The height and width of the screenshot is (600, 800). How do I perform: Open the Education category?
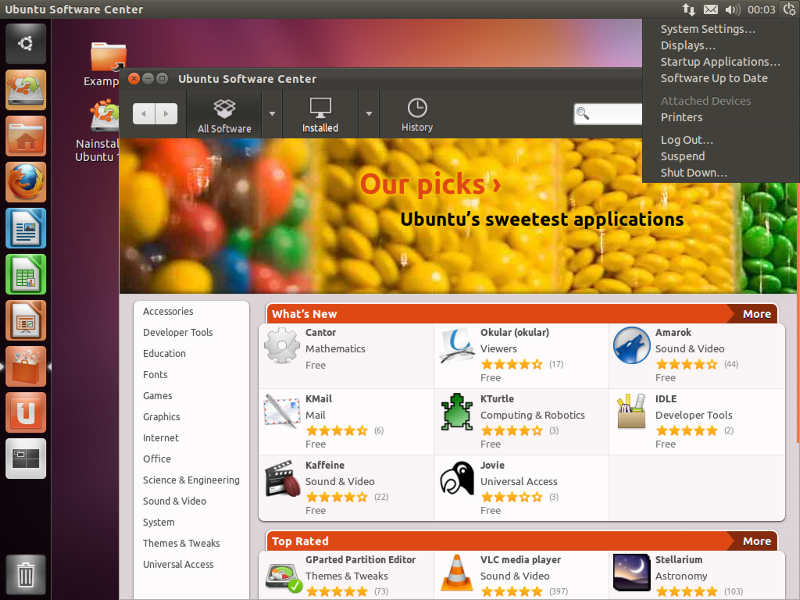(x=164, y=353)
